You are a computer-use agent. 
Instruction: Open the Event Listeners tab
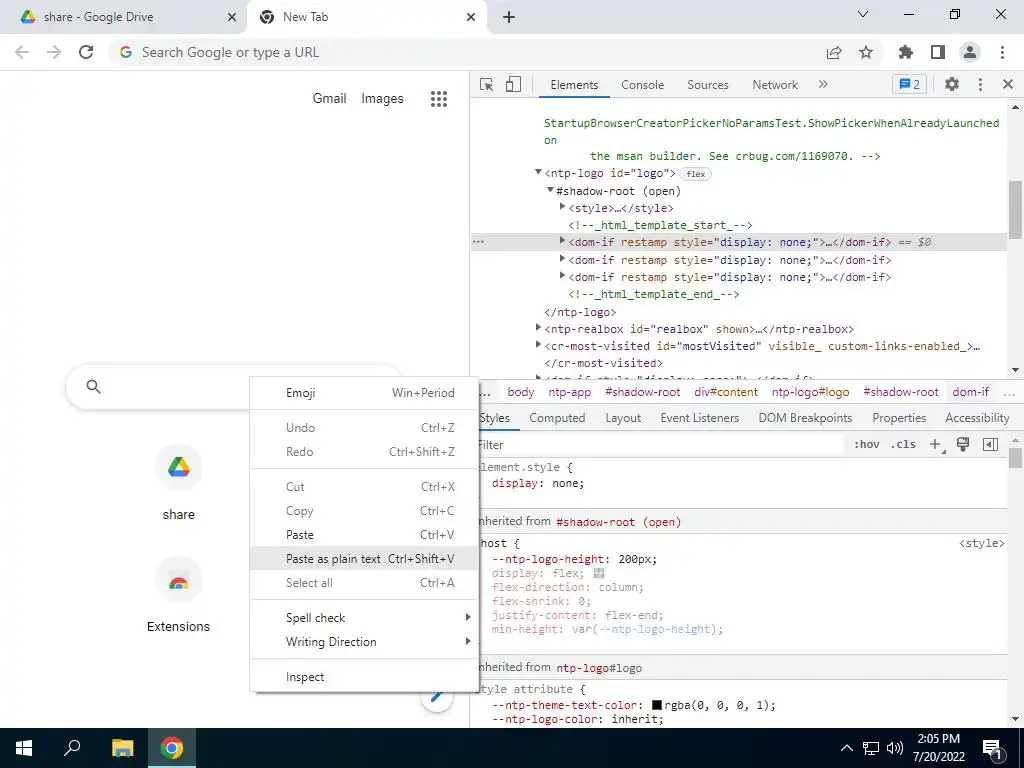[699, 418]
